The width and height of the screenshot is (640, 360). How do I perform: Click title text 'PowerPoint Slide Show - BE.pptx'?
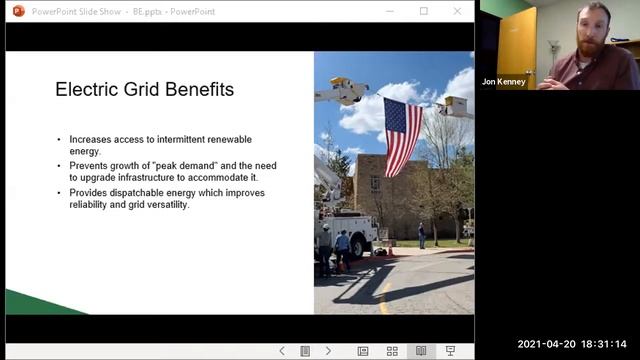pos(97,12)
